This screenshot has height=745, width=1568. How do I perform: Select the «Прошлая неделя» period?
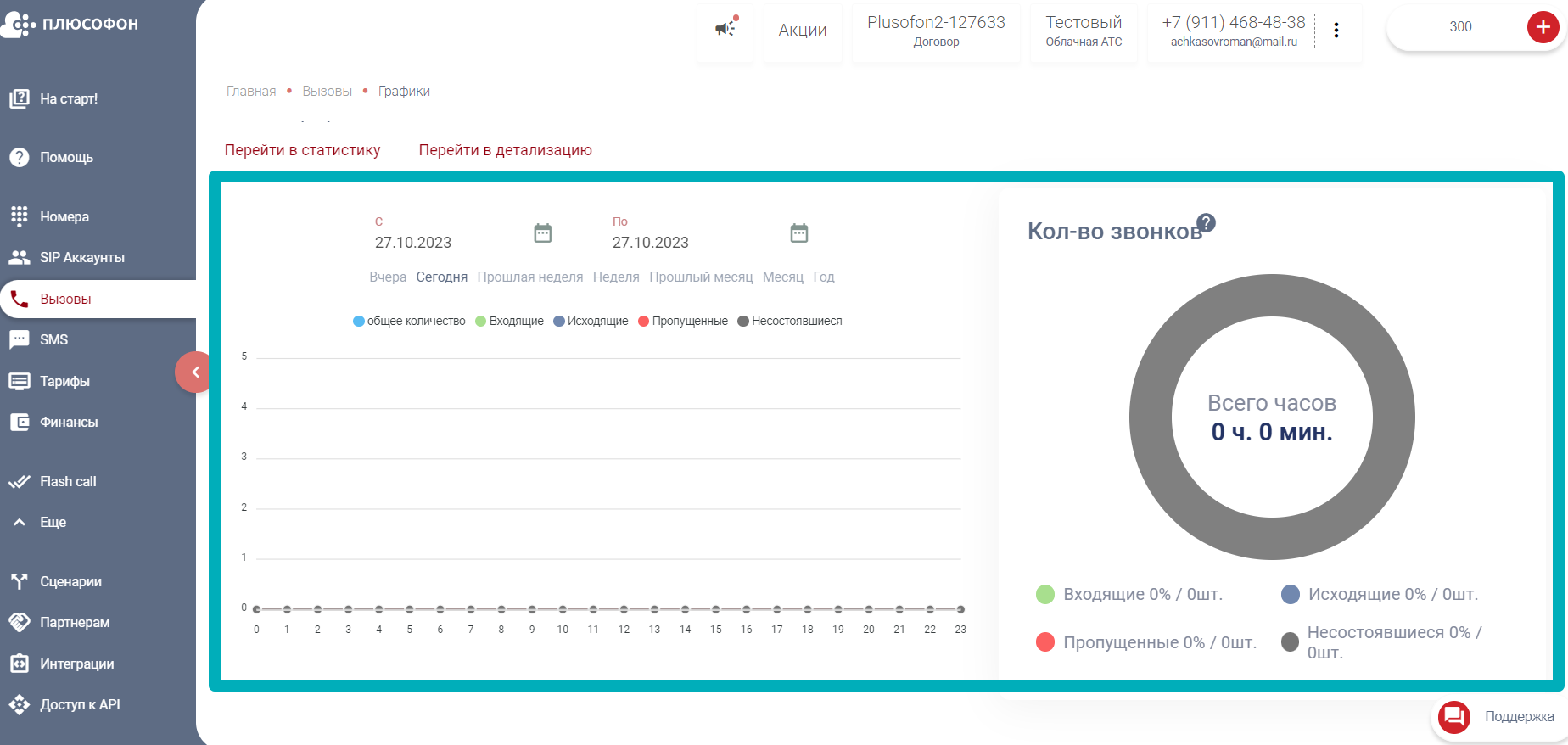pyautogui.click(x=530, y=277)
